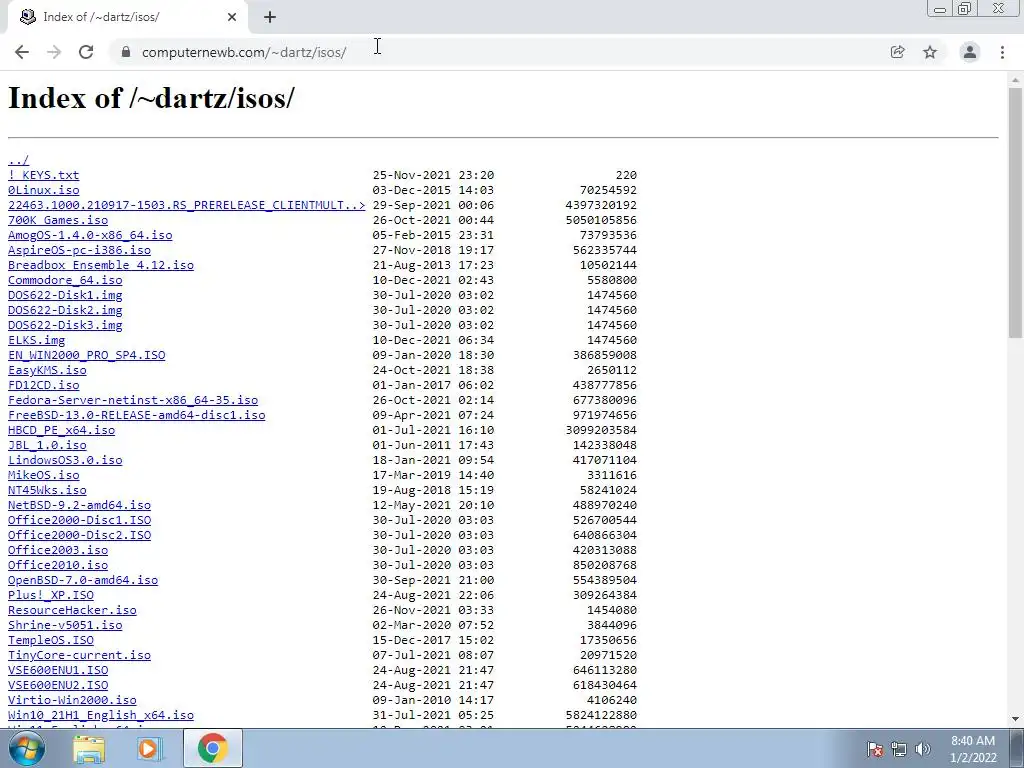
Task: Click Plus!_XP.ISO link
Action: click(51, 596)
